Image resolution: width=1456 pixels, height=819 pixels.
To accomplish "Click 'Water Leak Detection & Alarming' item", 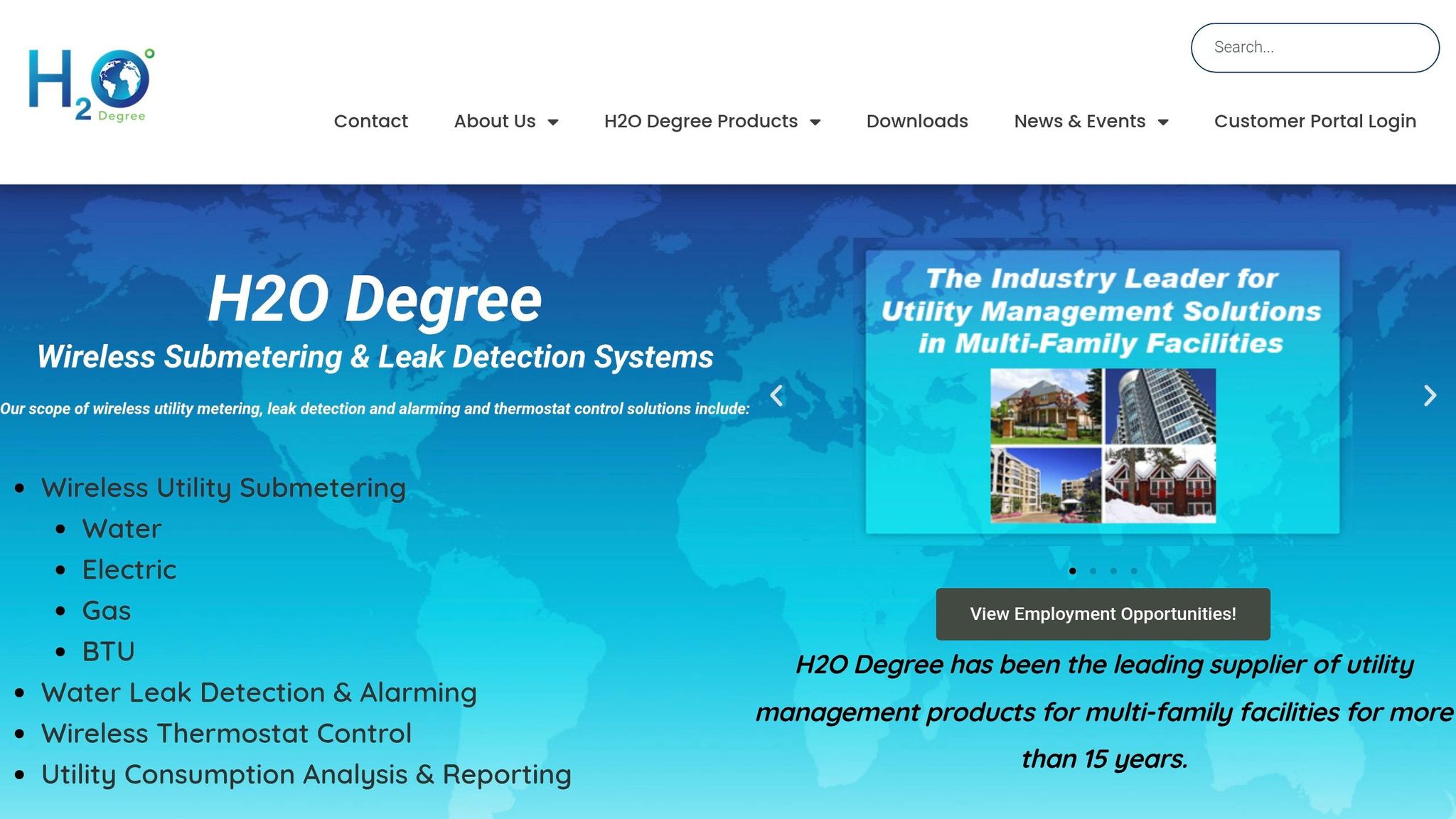I will [259, 692].
